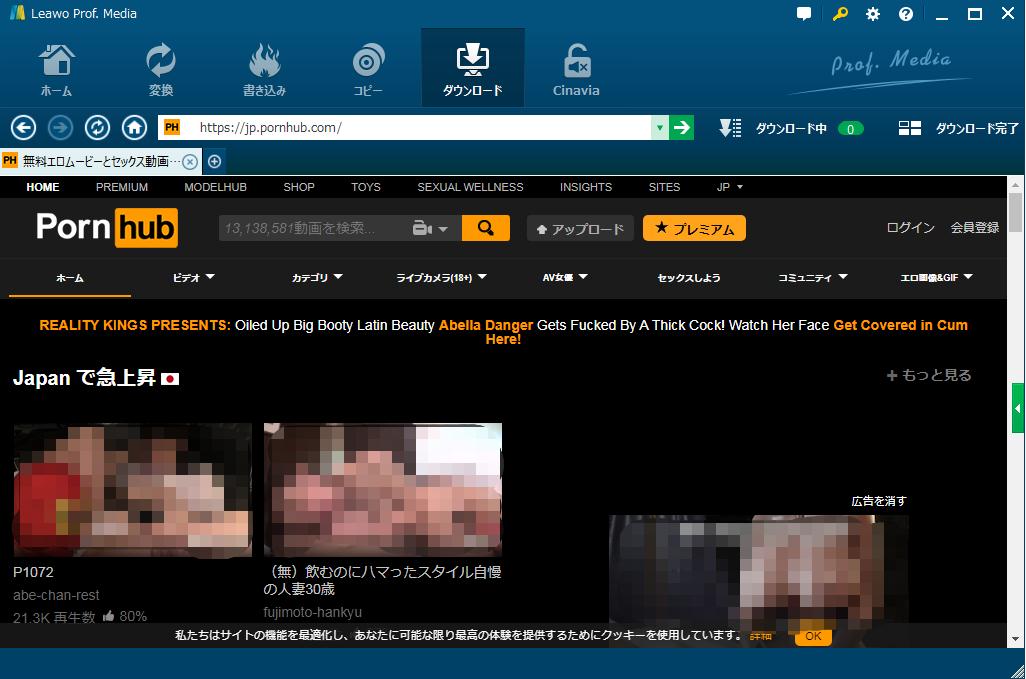Open the Cinavia removal module
The image size is (1026, 679).
click(576, 70)
